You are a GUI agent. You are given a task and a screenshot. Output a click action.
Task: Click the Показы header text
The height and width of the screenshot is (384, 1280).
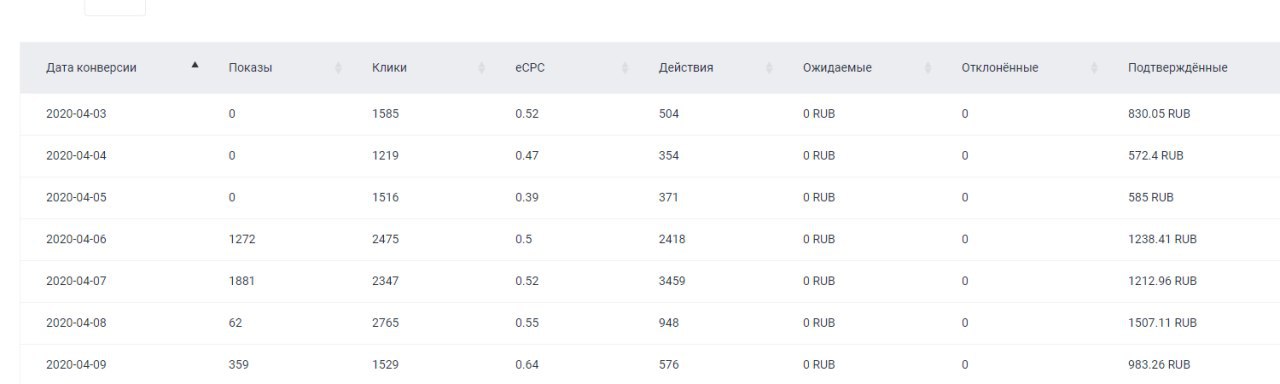click(x=250, y=67)
